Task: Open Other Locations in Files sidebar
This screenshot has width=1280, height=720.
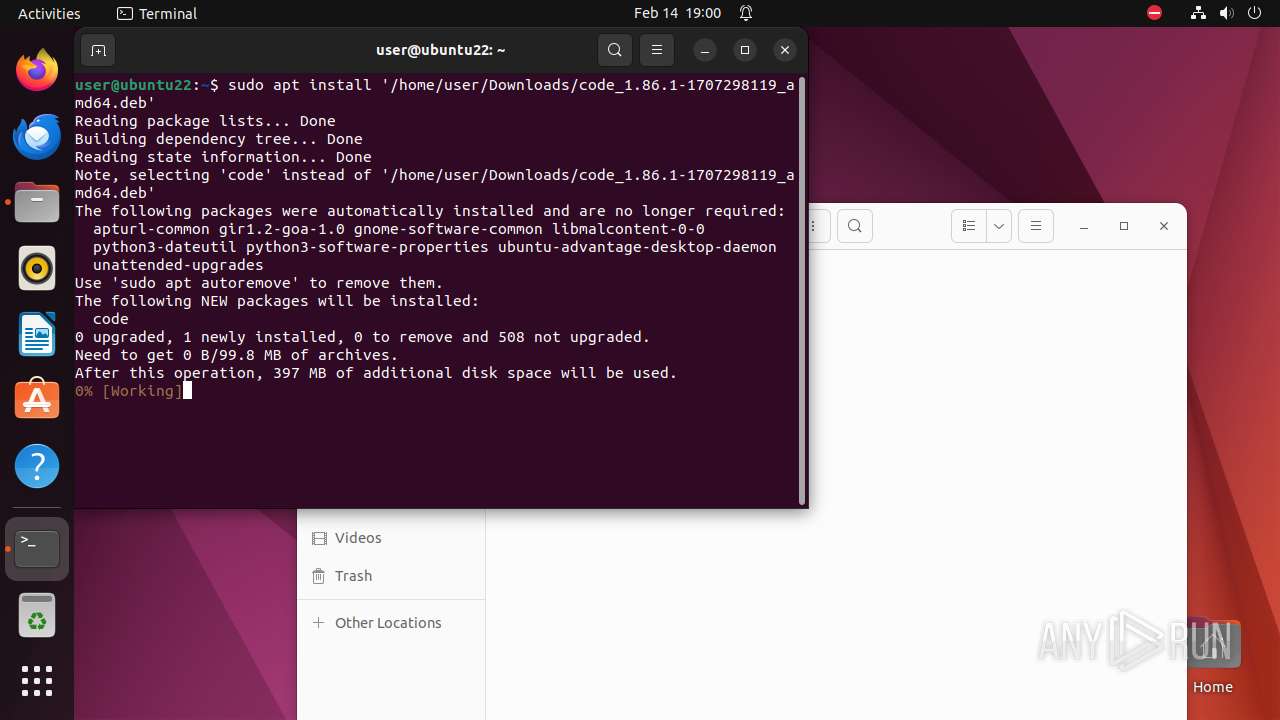Action: tap(391, 623)
